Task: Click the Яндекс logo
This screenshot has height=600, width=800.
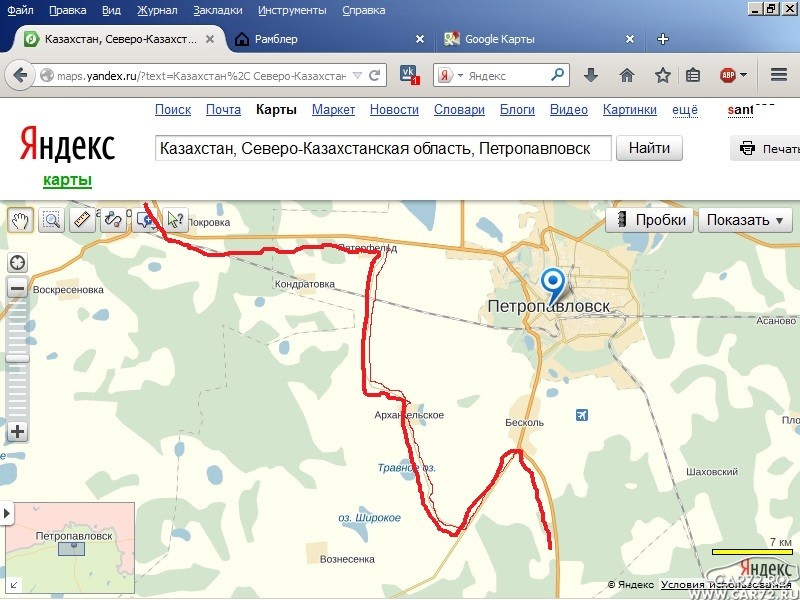Action: tap(67, 144)
